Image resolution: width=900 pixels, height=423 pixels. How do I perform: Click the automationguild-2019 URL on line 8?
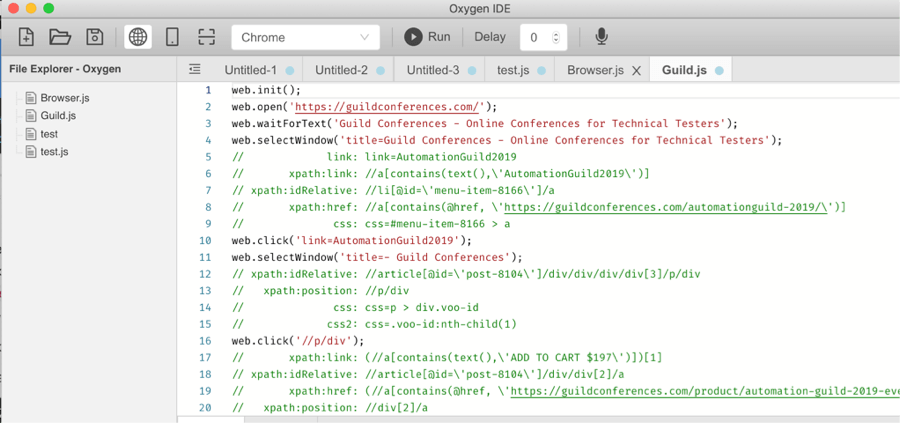(666, 207)
